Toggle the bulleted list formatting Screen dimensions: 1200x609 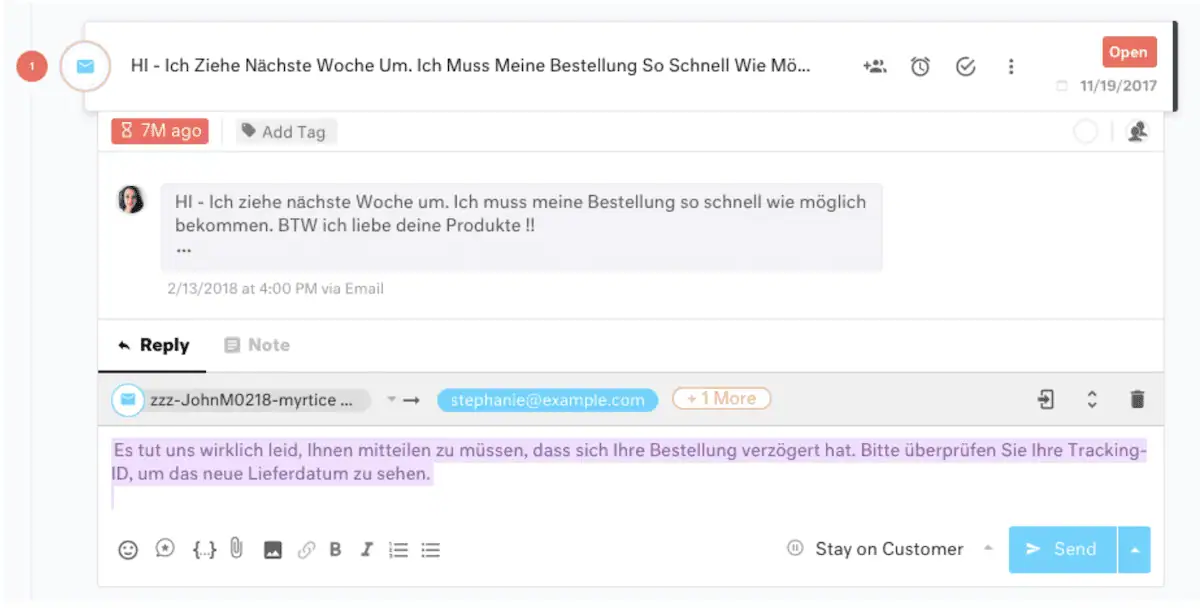tap(431, 549)
